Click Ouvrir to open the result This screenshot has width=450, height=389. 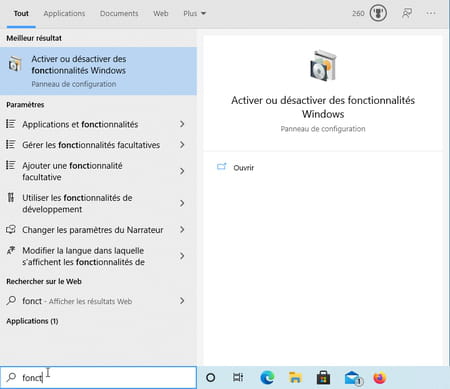pyautogui.click(x=244, y=168)
